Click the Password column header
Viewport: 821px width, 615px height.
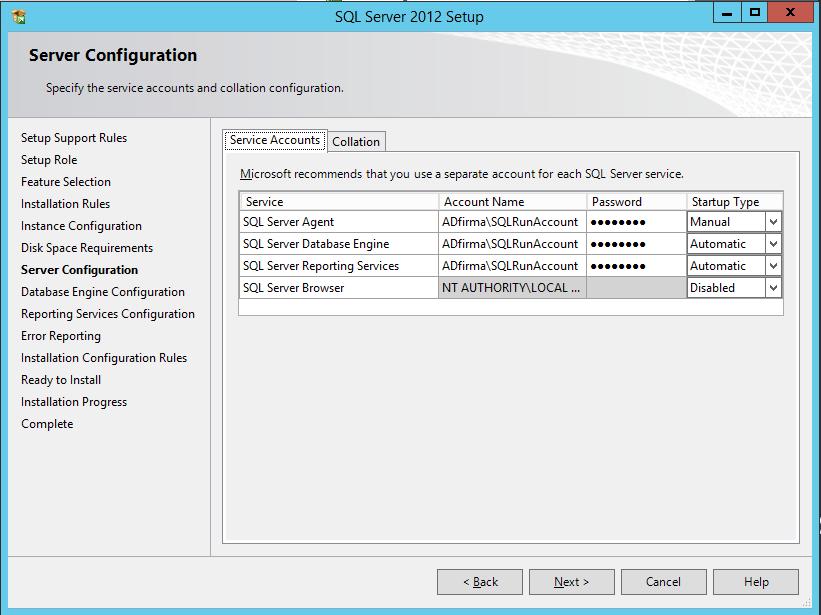636,202
